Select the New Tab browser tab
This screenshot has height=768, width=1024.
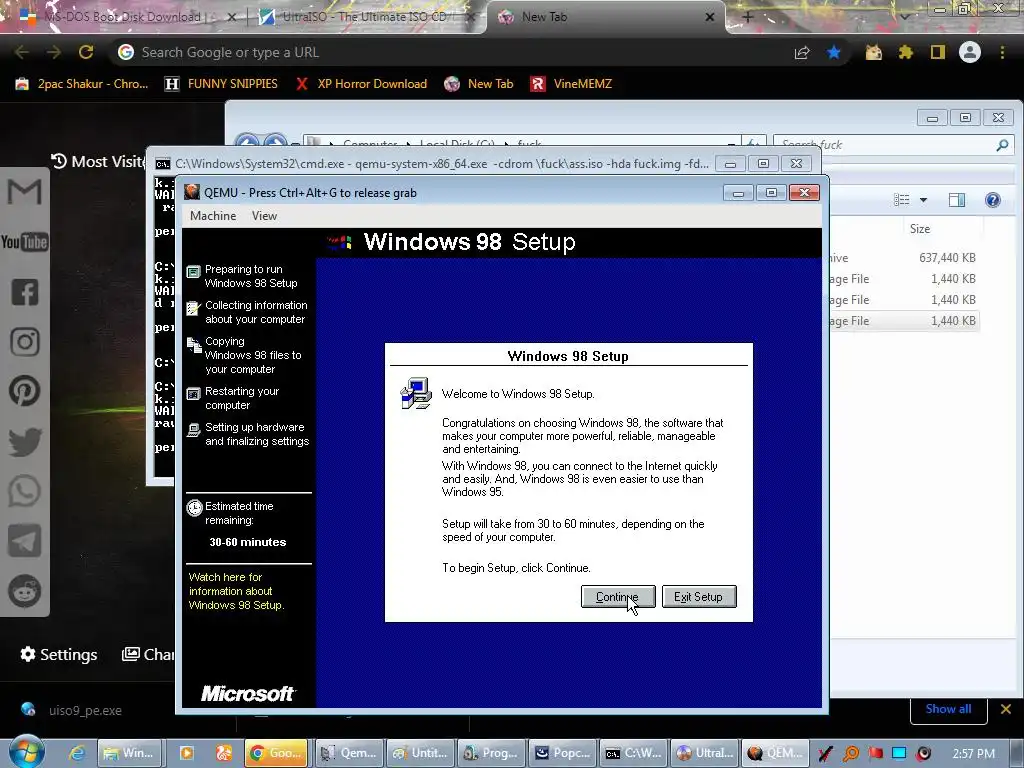point(606,17)
